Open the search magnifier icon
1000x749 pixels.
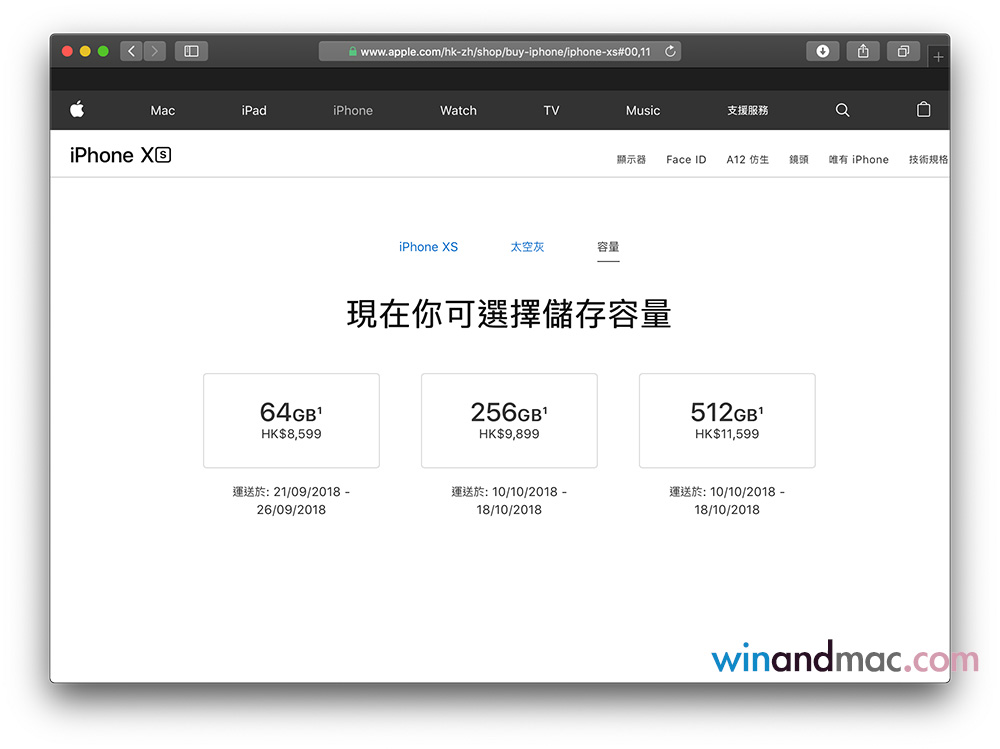coord(842,110)
